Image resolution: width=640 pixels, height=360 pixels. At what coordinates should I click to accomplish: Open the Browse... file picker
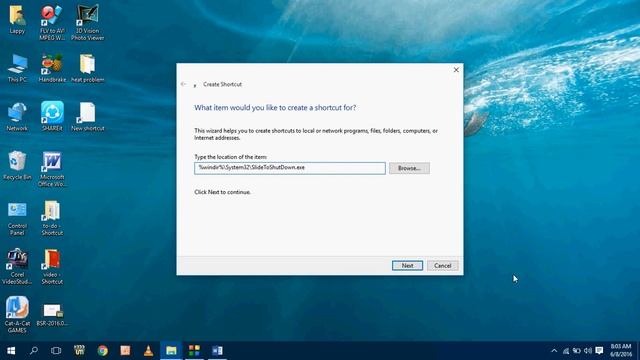point(409,168)
